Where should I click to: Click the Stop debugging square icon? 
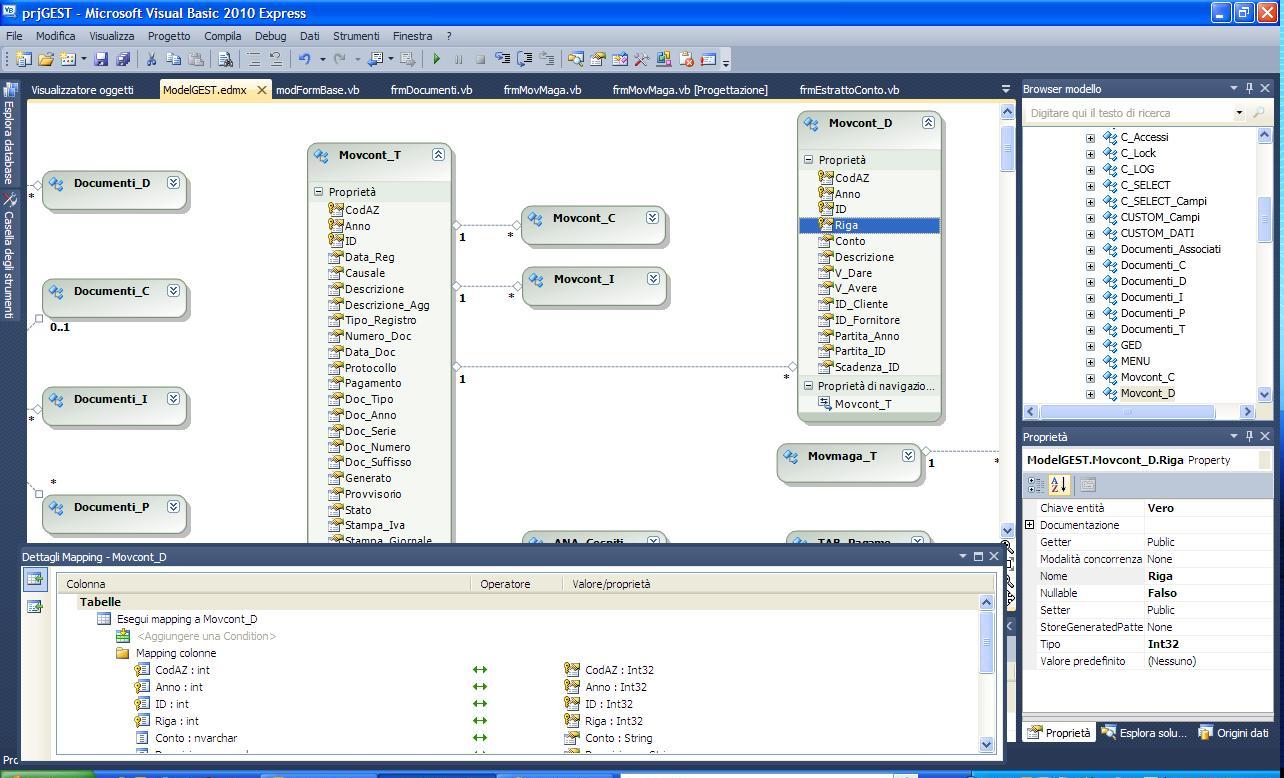(x=480, y=60)
